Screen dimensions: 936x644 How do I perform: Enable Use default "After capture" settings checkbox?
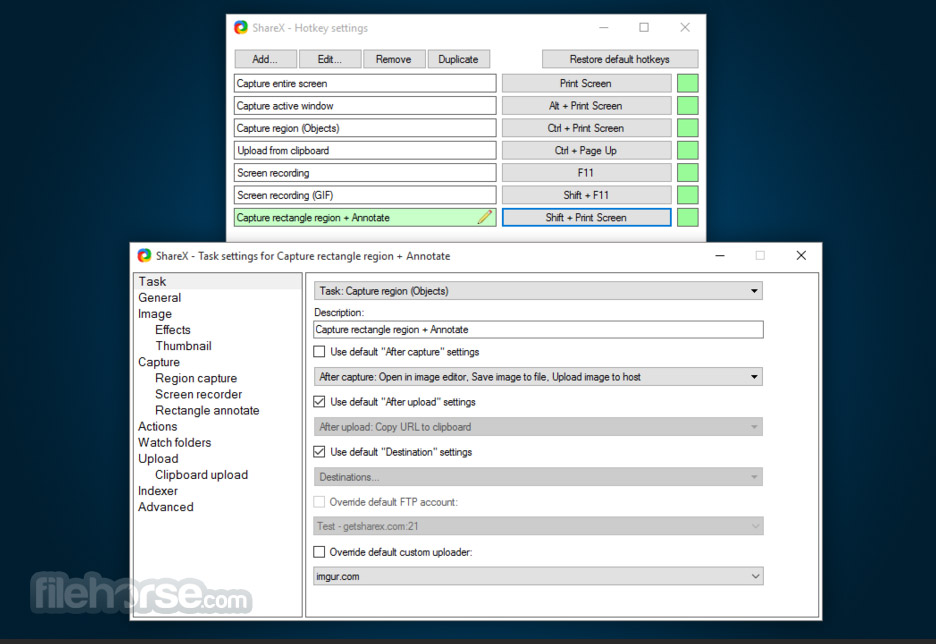(x=319, y=352)
